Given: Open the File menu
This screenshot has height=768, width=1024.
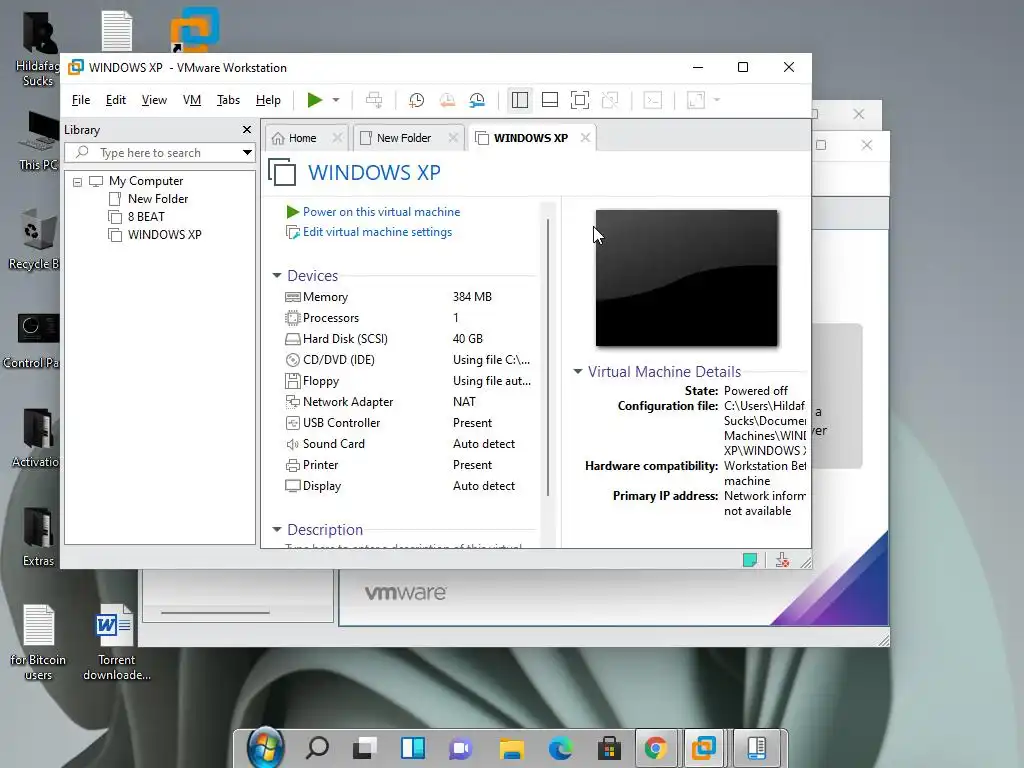Looking at the screenshot, I should 81,100.
